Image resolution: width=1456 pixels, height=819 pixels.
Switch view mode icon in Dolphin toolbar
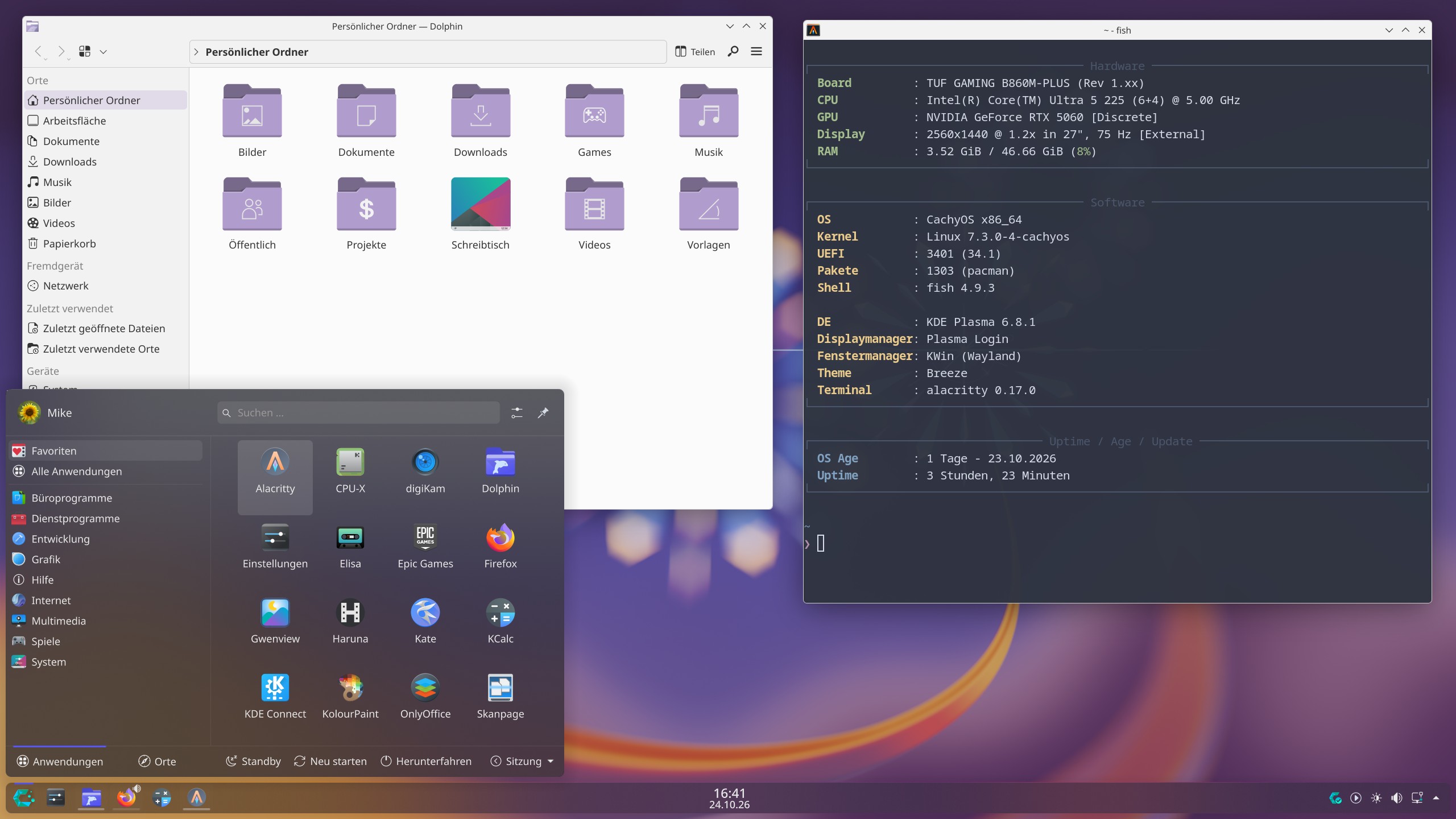coord(85,52)
